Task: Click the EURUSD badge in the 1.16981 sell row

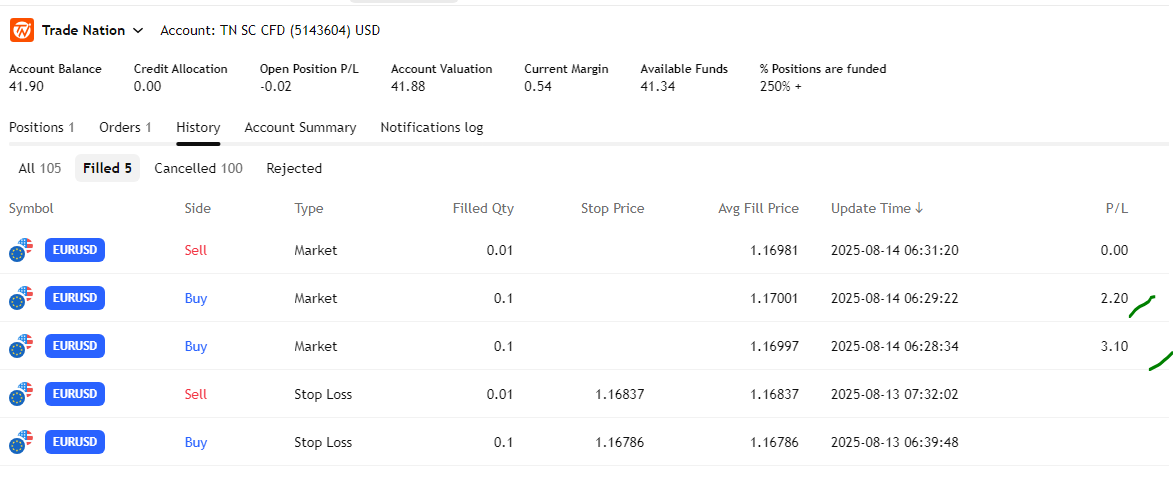Action: tap(75, 250)
